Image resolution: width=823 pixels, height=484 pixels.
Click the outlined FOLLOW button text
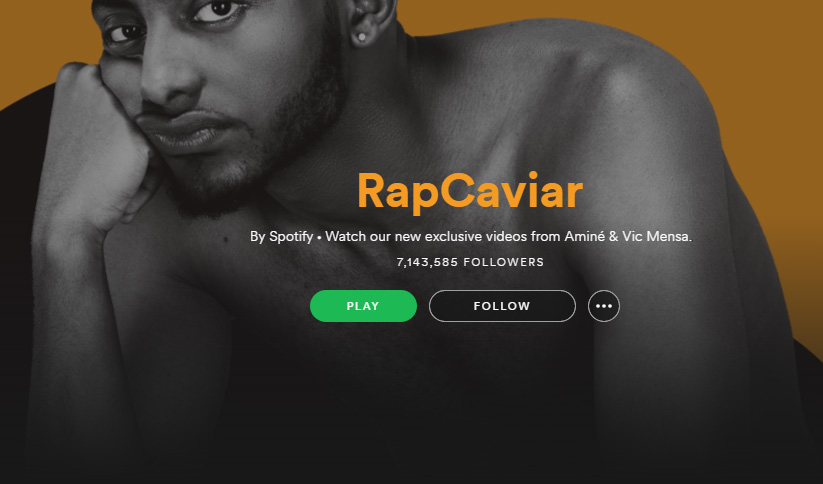click(502, 306)
